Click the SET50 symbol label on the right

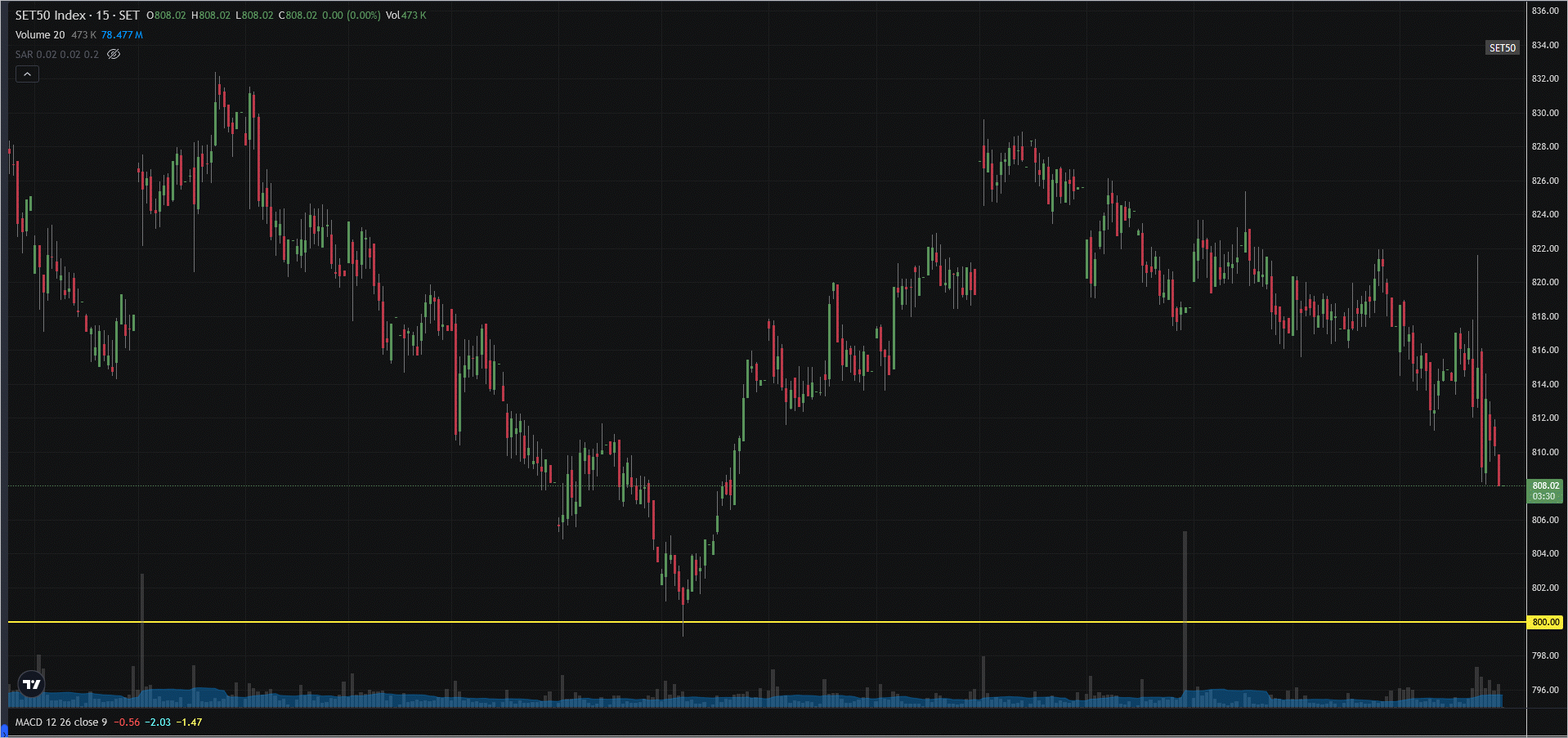pyautogui.click(x=1503, y=48)
